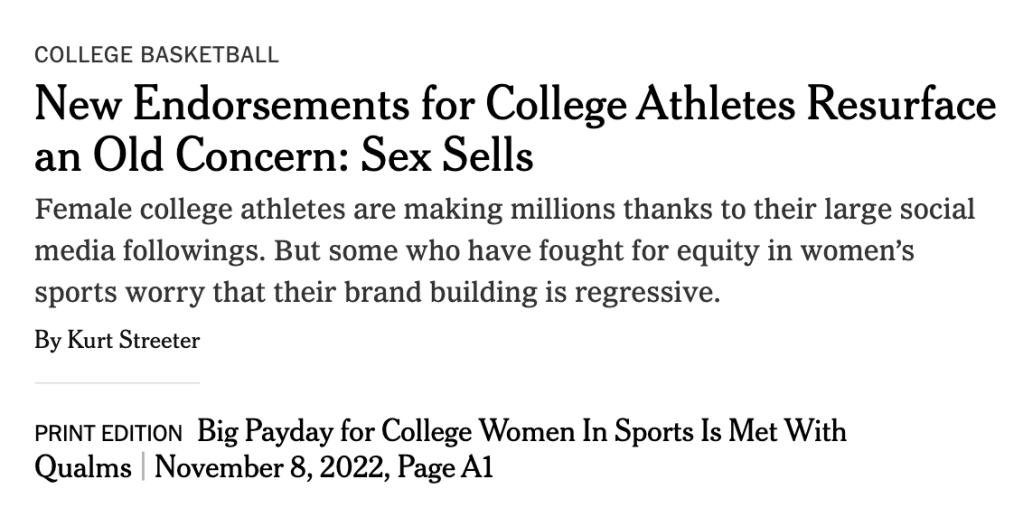Click the Kurt Streeter author link
This screenshot has height=517, width=1023.
tap(133, 341)
